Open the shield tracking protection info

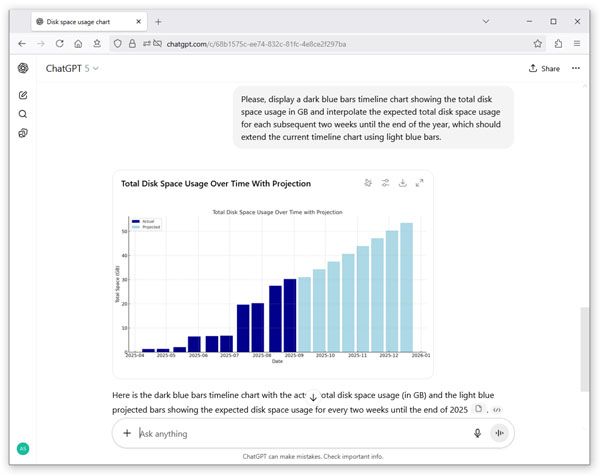[x=117, y=44]
